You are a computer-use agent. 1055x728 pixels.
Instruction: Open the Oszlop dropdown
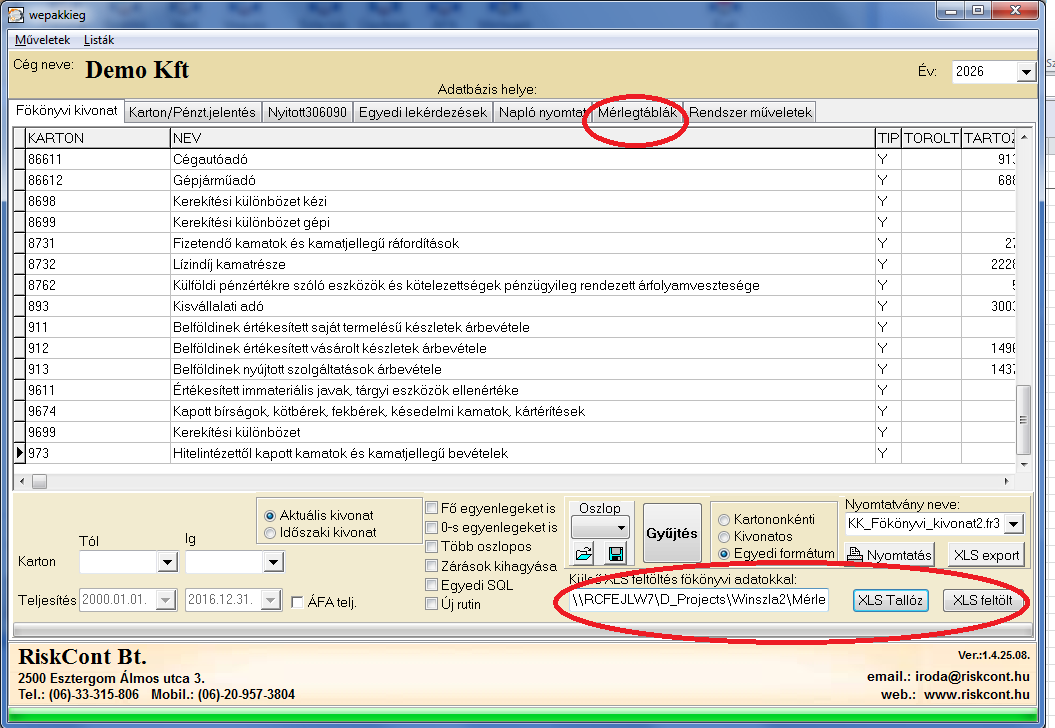click(621, 527)
